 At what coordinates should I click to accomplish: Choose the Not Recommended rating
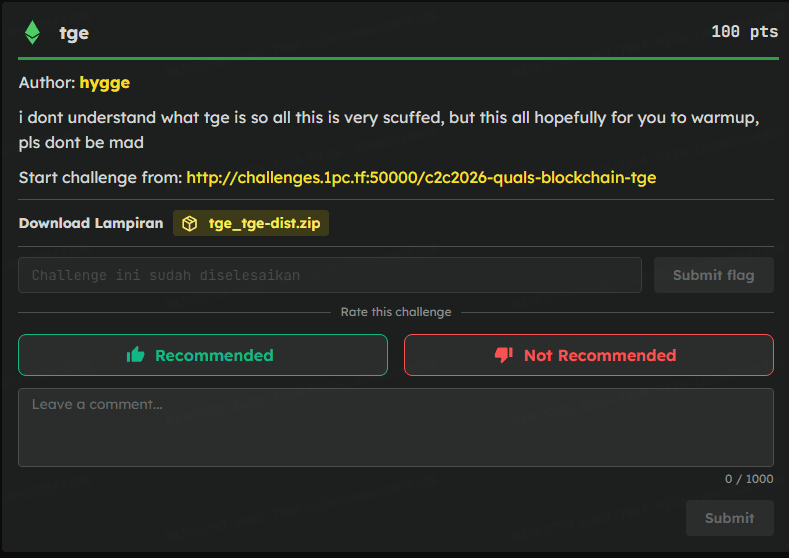pos(588,355)
